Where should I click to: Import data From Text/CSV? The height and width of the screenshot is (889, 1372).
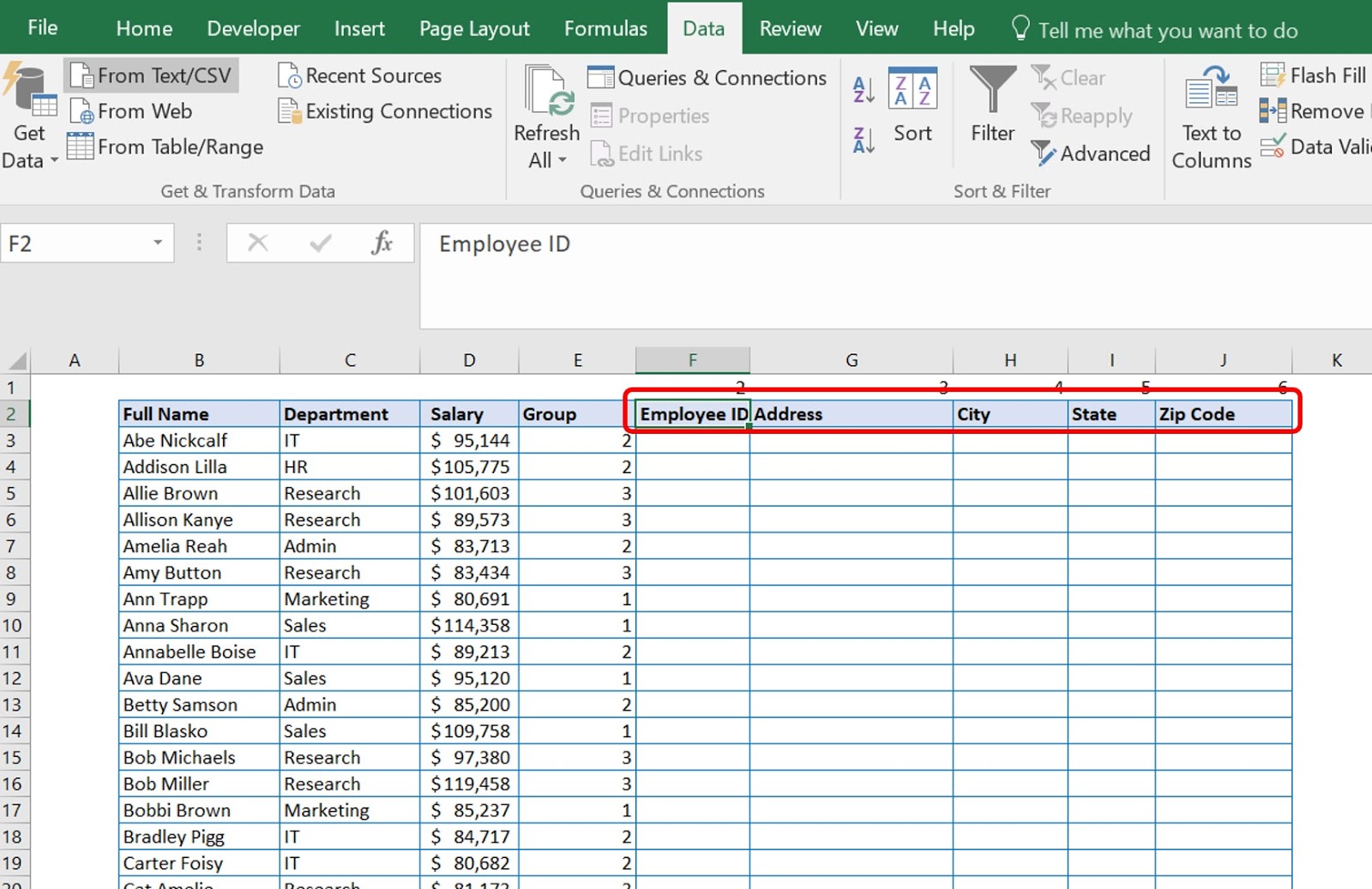click(151, 75)
